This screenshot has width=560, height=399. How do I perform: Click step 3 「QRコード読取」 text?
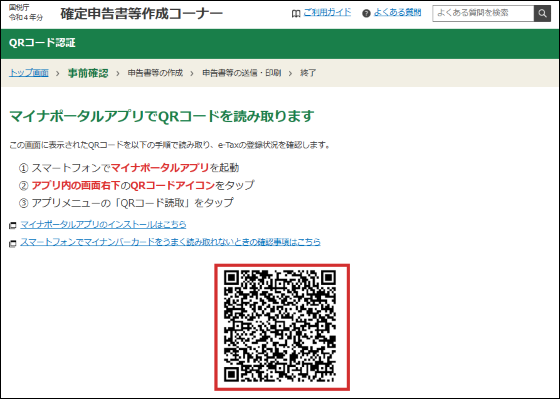tap(153, 203)
